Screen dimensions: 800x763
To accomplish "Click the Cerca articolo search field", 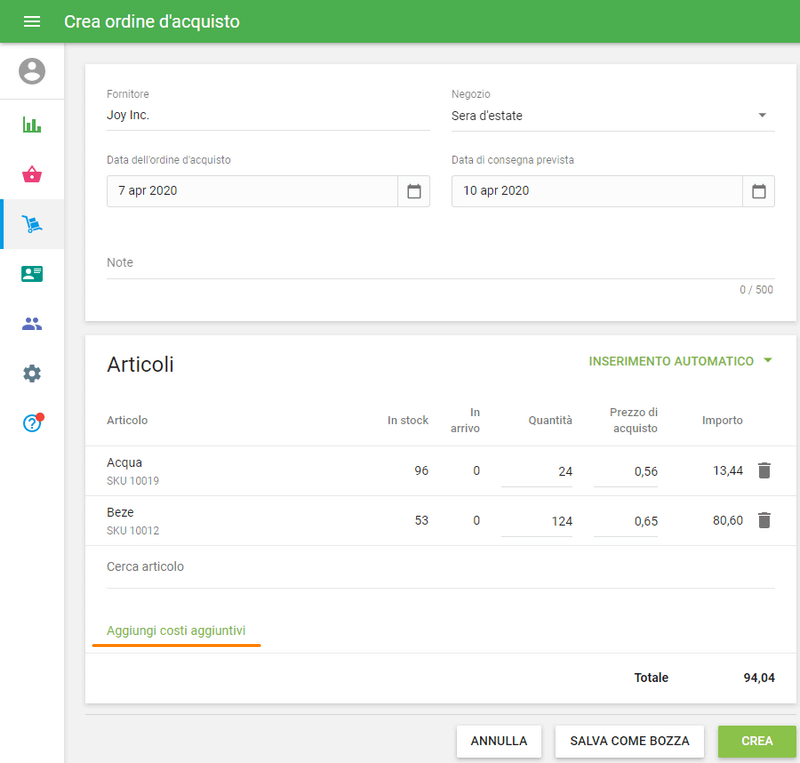I will [440, 567].
